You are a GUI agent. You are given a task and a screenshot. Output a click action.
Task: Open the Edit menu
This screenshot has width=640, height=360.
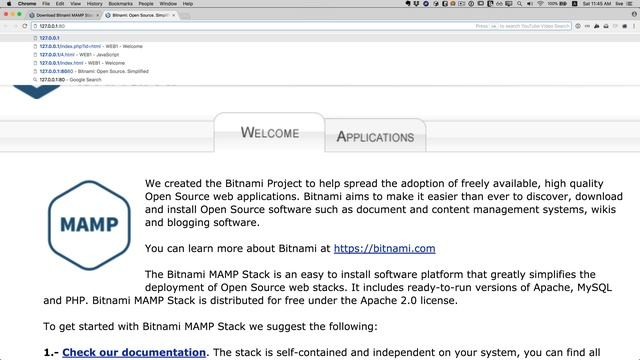coord(60,3)
